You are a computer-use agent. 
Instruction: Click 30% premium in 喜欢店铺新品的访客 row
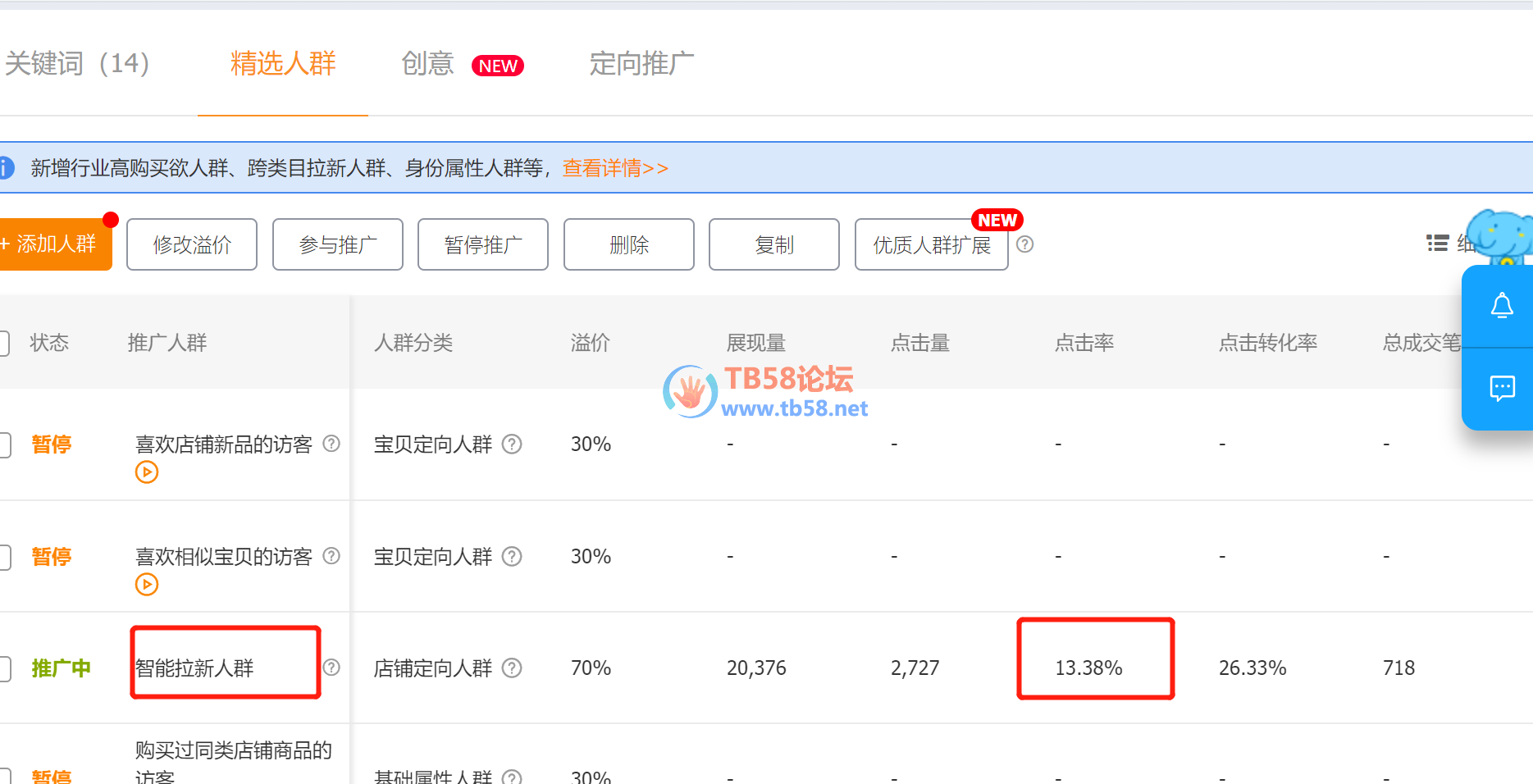pos(591,444)
